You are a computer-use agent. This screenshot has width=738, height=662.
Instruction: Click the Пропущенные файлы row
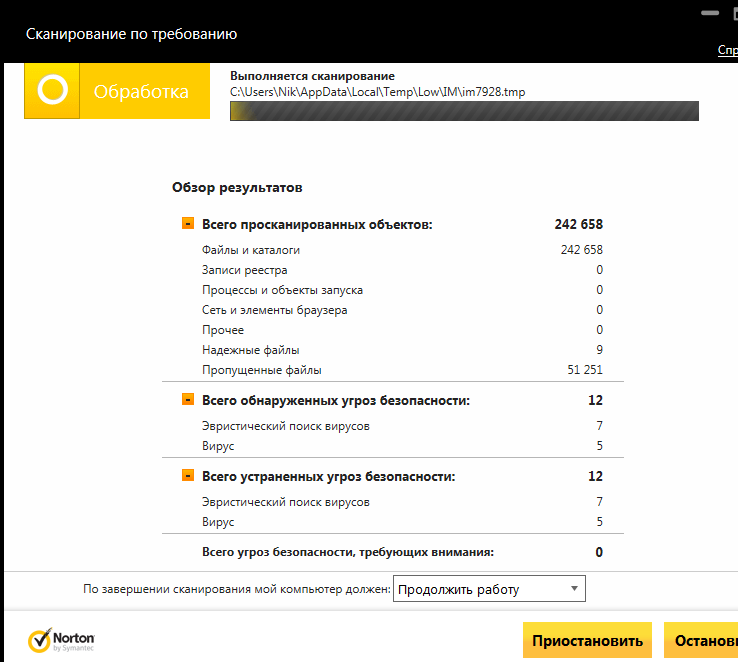point(402,370)
